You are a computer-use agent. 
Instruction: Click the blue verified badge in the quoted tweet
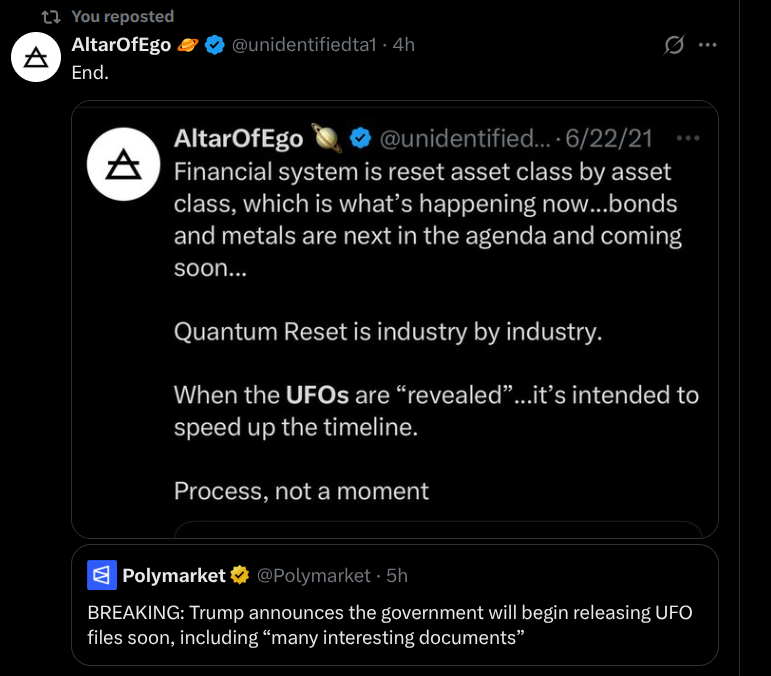pyautogui.click(x=362, y=137)
